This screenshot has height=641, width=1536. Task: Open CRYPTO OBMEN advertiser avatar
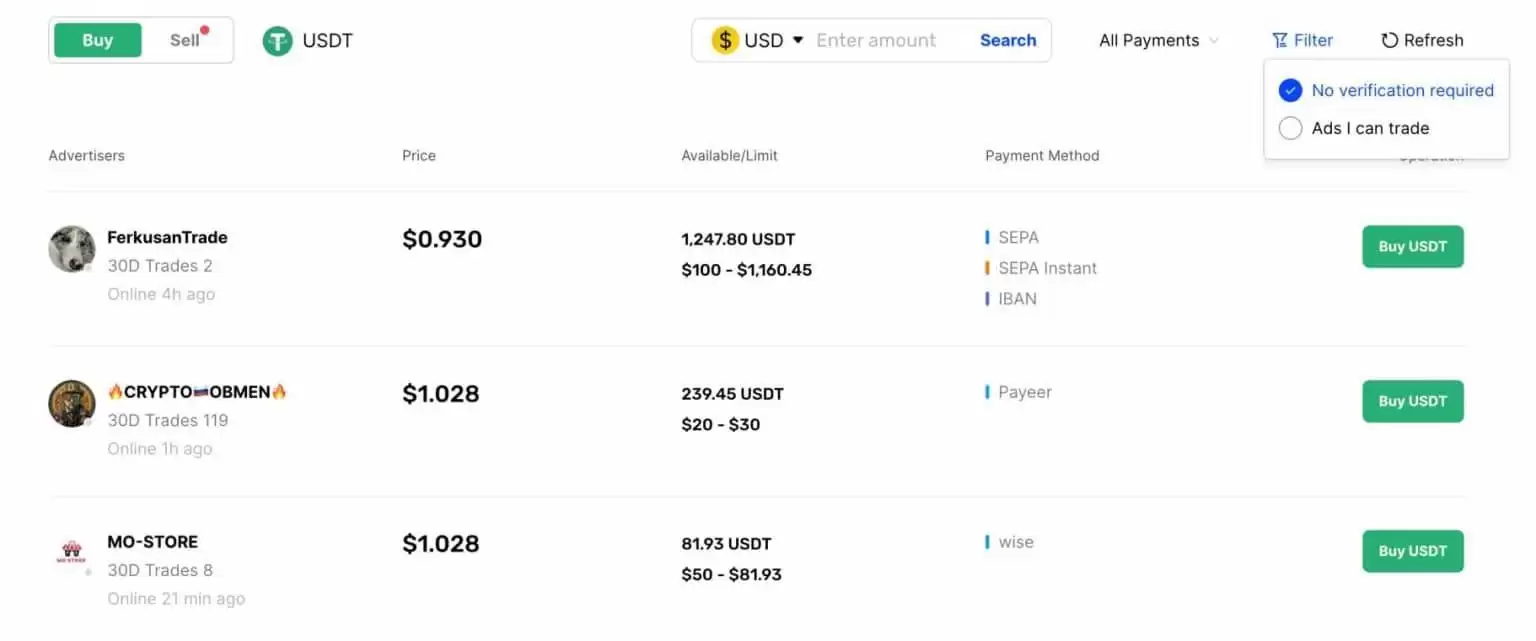click(x=72, y=404)
